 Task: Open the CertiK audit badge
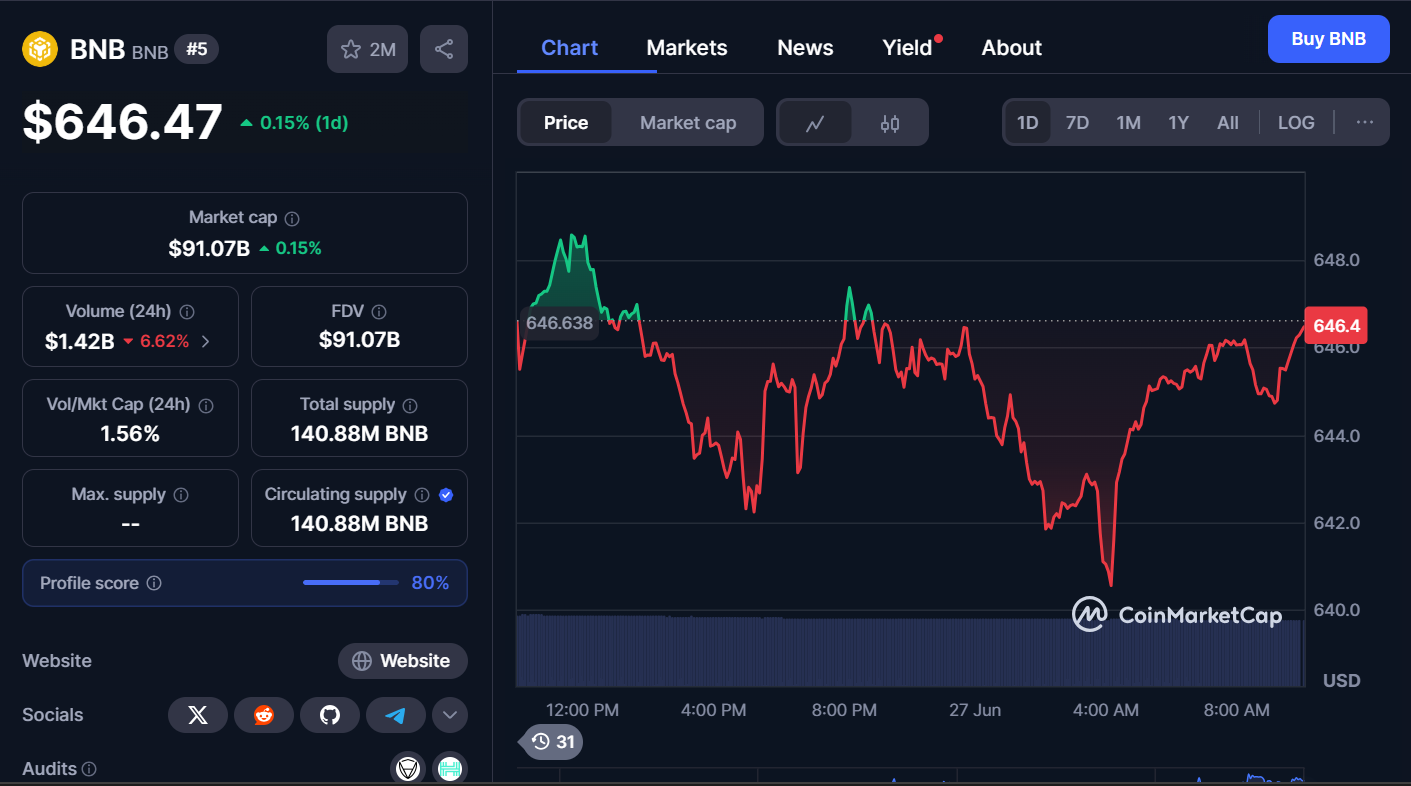[406, 768]
